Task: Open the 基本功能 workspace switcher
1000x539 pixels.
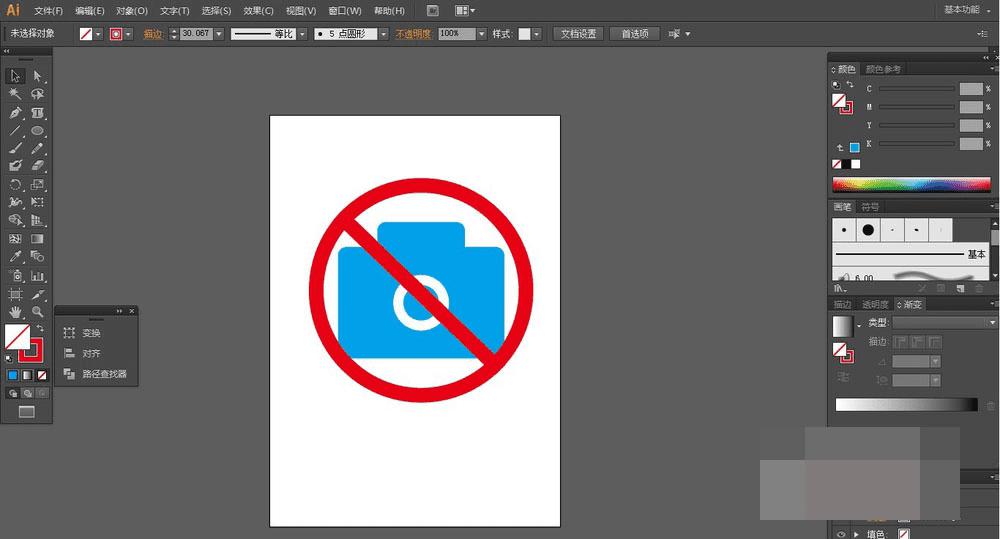Action: pos(965,10)
